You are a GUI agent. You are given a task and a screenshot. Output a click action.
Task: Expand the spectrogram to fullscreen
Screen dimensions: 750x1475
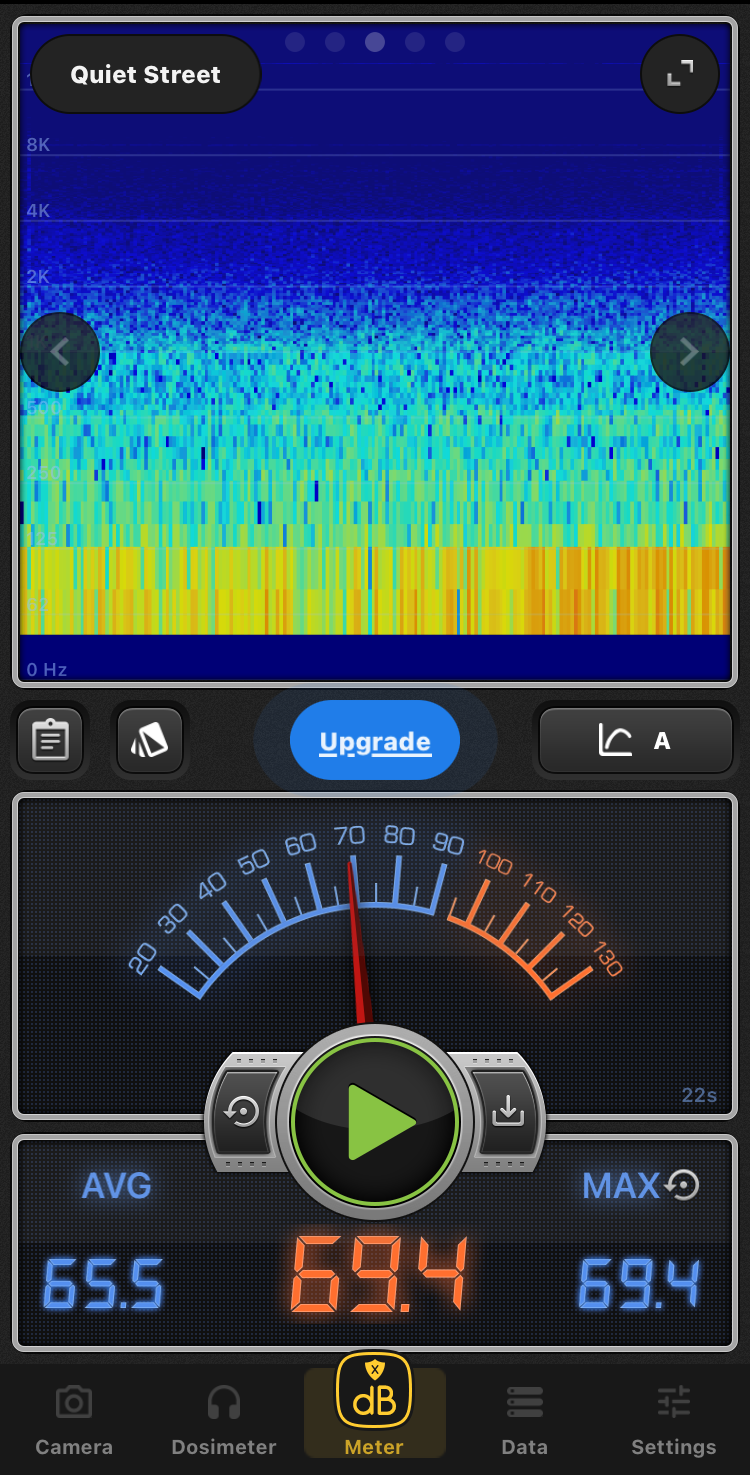[680, 74]
